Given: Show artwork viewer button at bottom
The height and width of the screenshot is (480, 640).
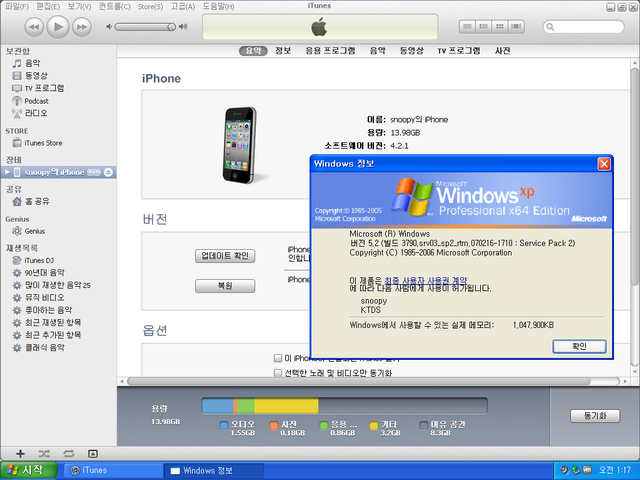Looking at the screenshot, I should [93, 453].
